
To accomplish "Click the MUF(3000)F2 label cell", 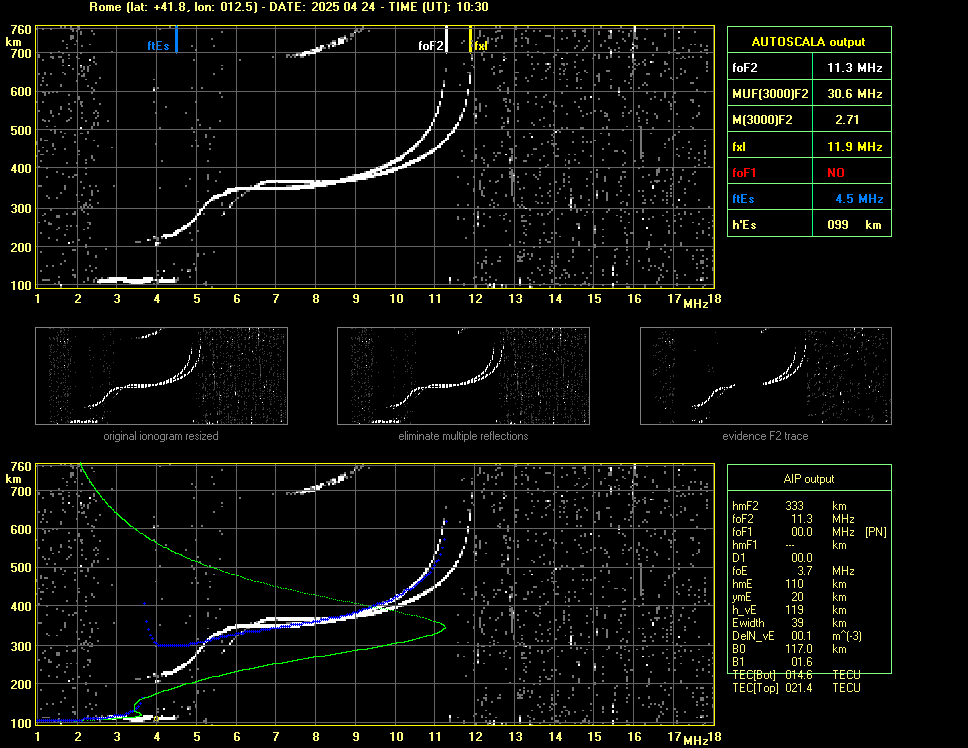I will [770, 94].
